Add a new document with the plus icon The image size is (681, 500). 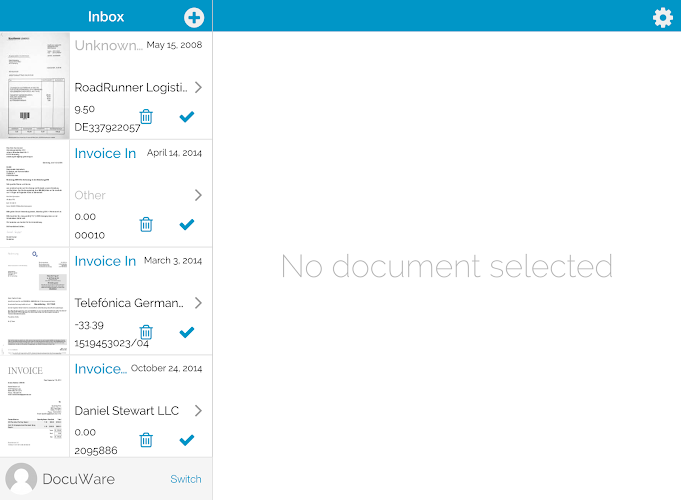(x=194, y=17)
